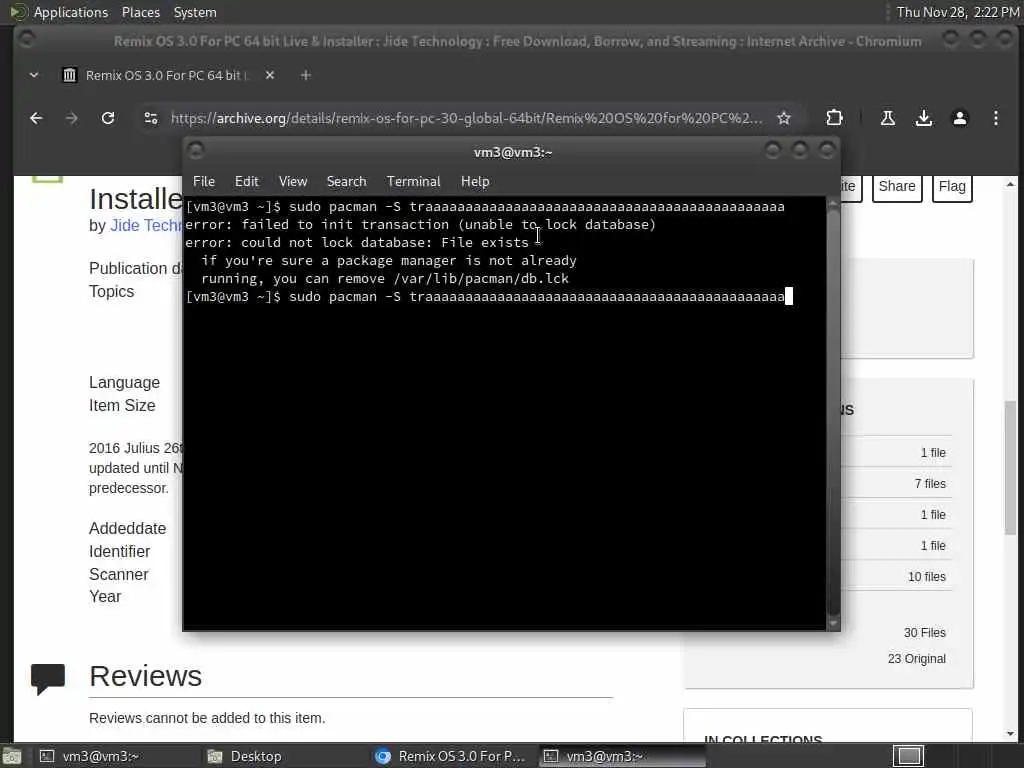Click the workspace switcher in bottom panel
Image resolution: width=1024 pixels, height=768 pixels.
pos(908,756)
